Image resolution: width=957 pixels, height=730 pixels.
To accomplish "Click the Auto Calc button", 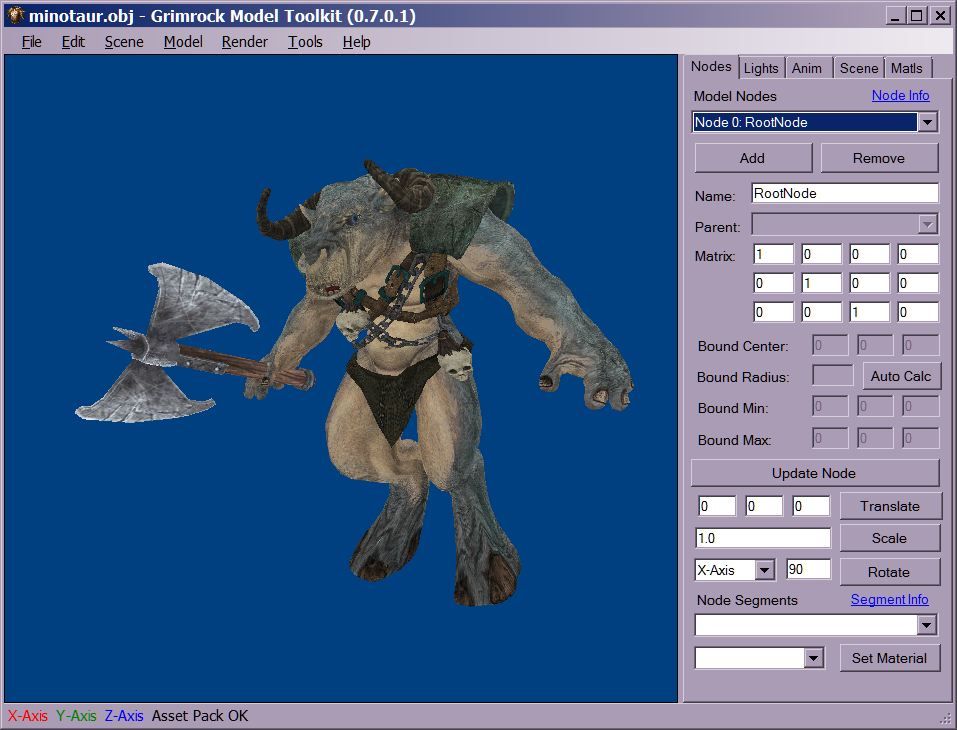I will (x=901, y=376).
